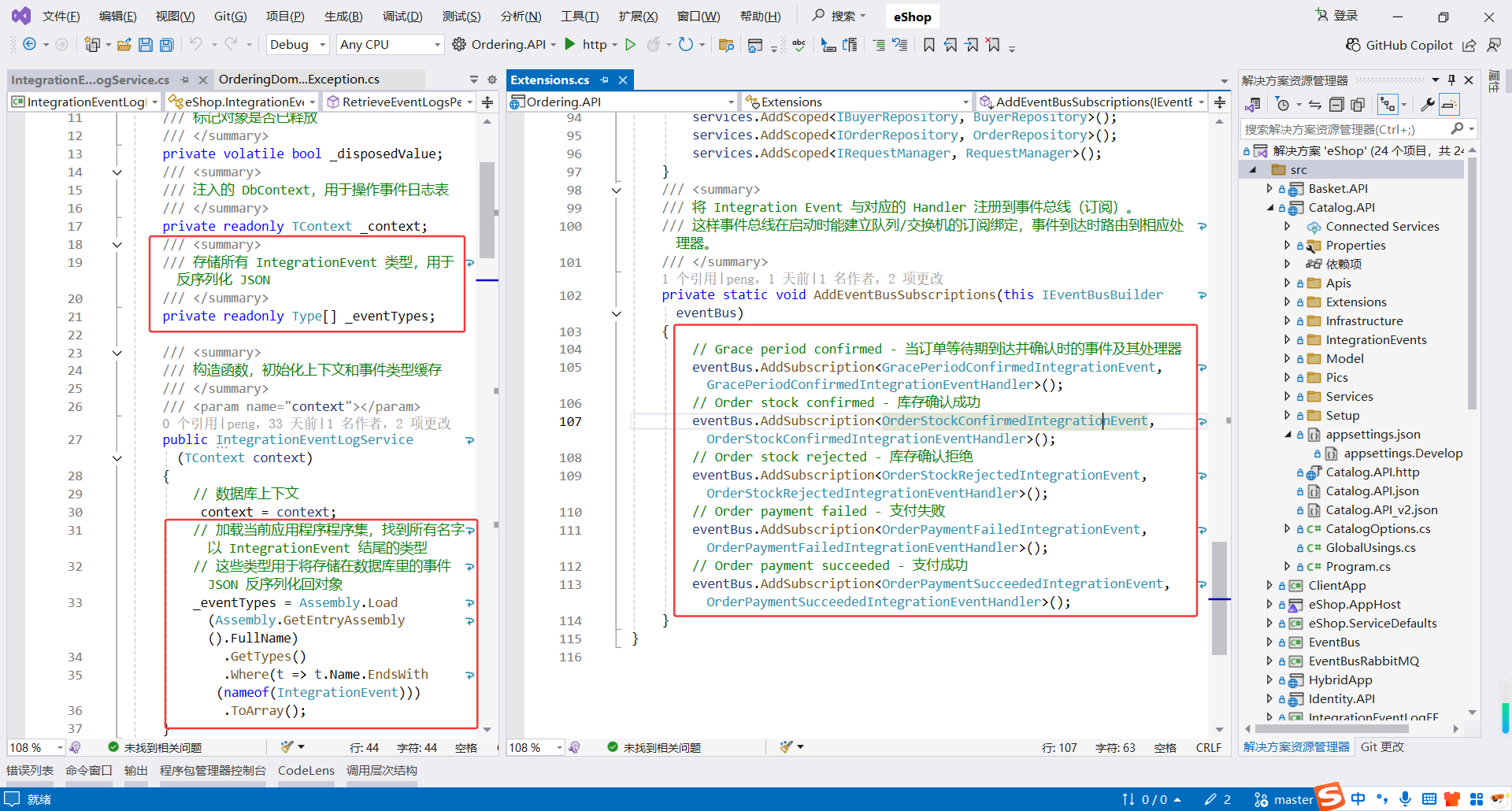Image resolution: width=1512 pixels, height=811 pixels.
Task: Open properties via the wrench icon in Solution Explorer
Action: 1427,105
